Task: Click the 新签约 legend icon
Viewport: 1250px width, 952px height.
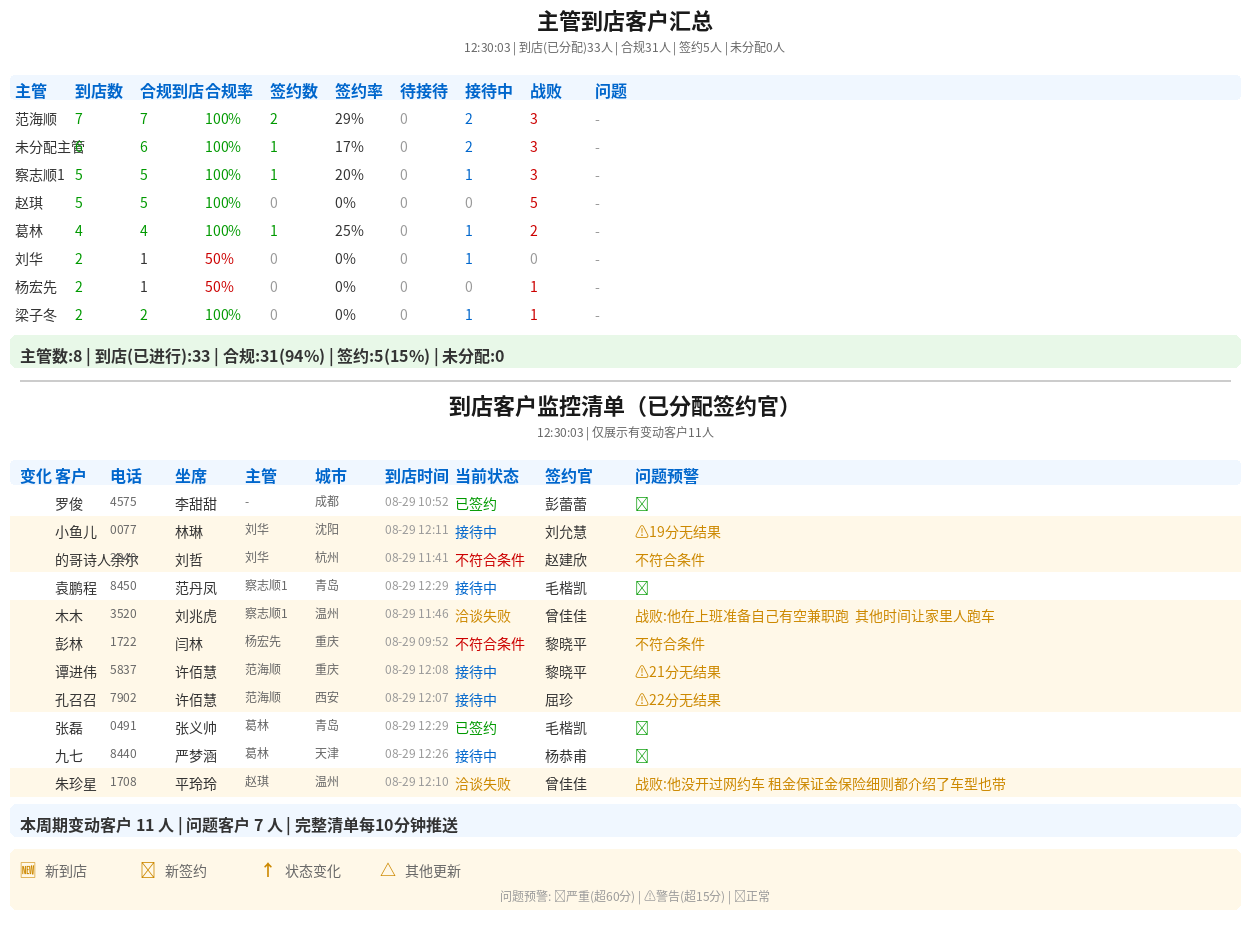Action: coord(148,870)
